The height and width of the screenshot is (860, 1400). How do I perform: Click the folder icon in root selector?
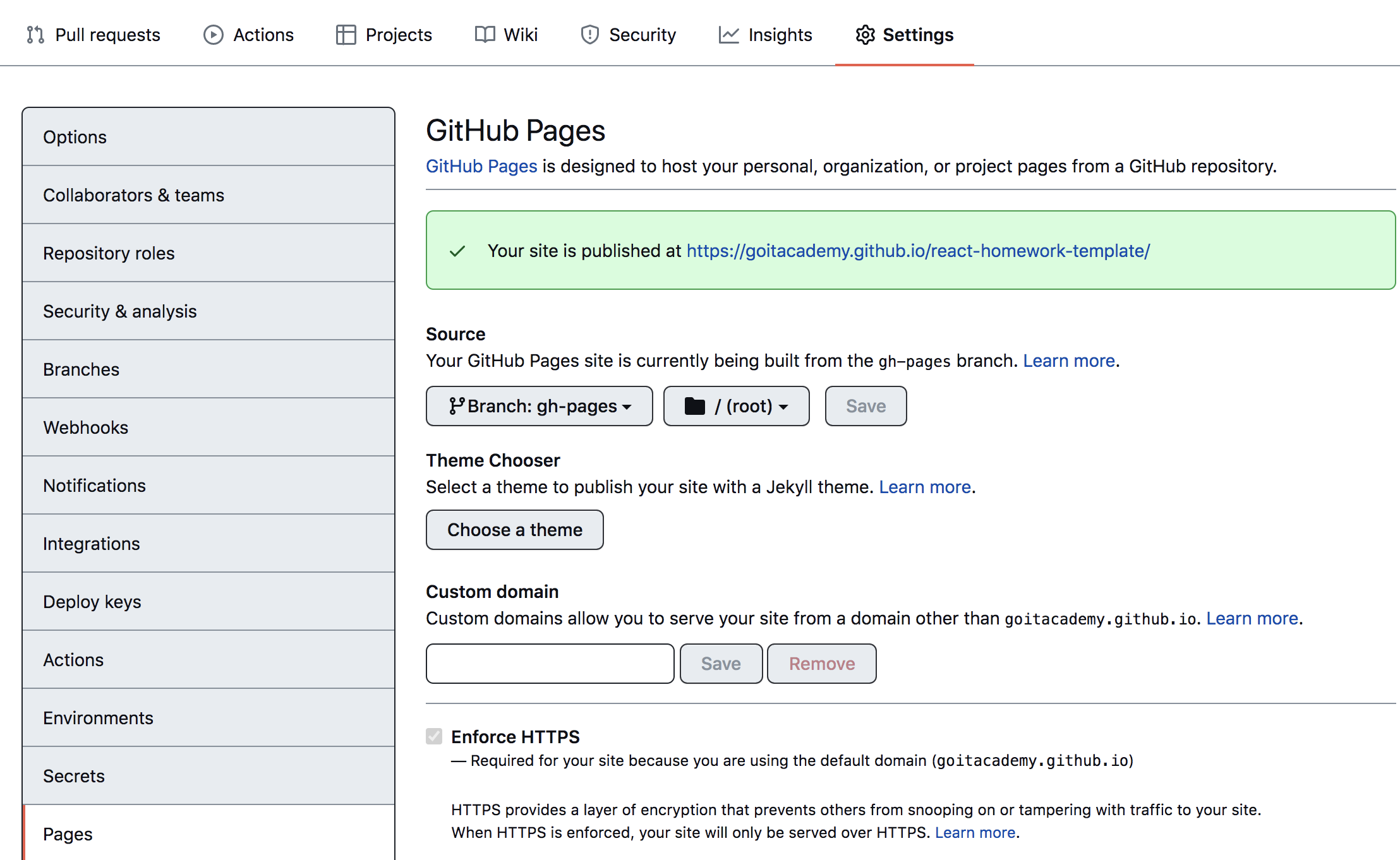[694, 406]
